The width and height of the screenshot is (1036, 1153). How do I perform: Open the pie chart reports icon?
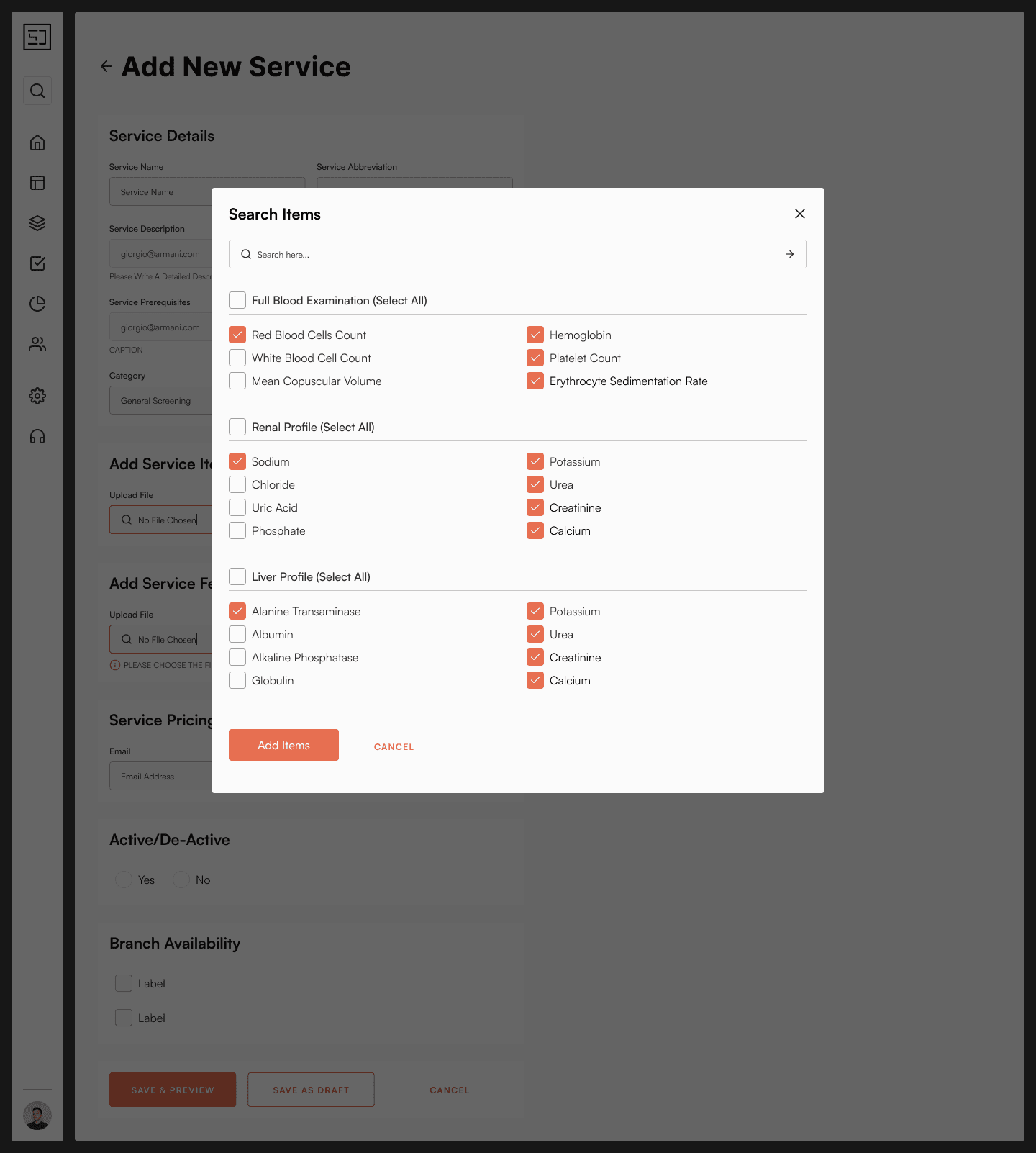click(x=37, y=304)
